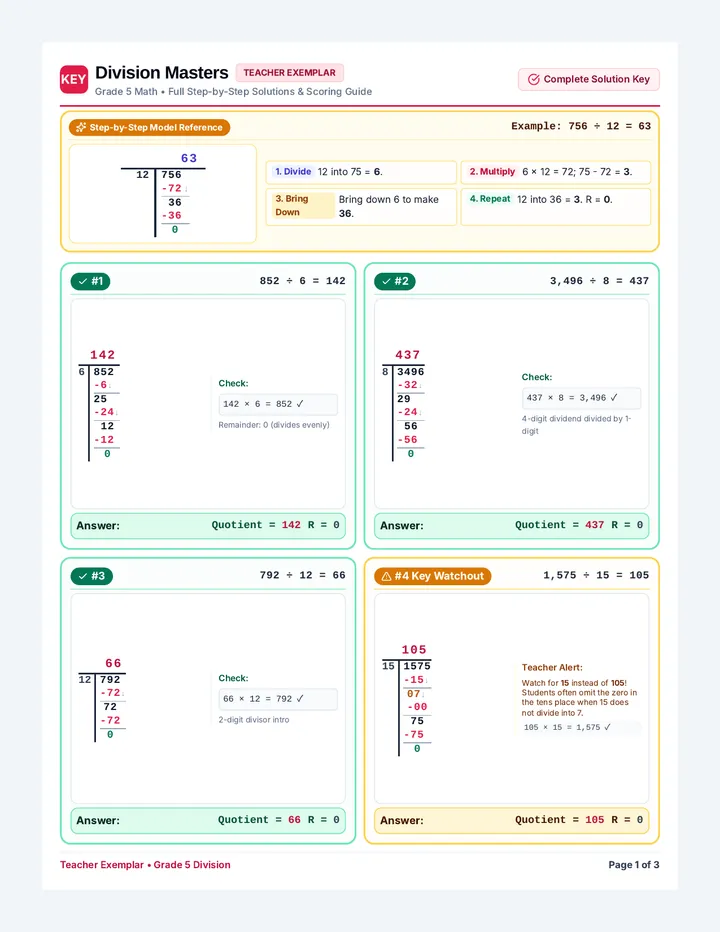The image size is (720, 932).
Task: Click the '792 ÷ 12 = 66' heading
Action: click(x=302, y=575)
